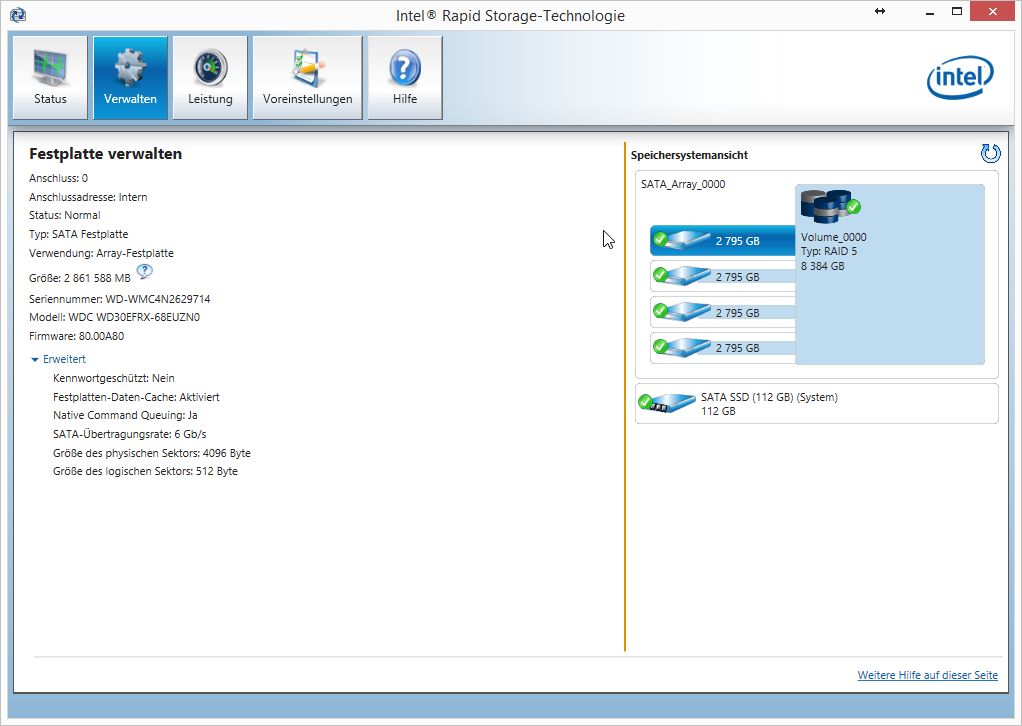This screenshot has width=1022, height=726.
Task: Click the Typ: SATA Festplatte line
Action: point(78,234)
